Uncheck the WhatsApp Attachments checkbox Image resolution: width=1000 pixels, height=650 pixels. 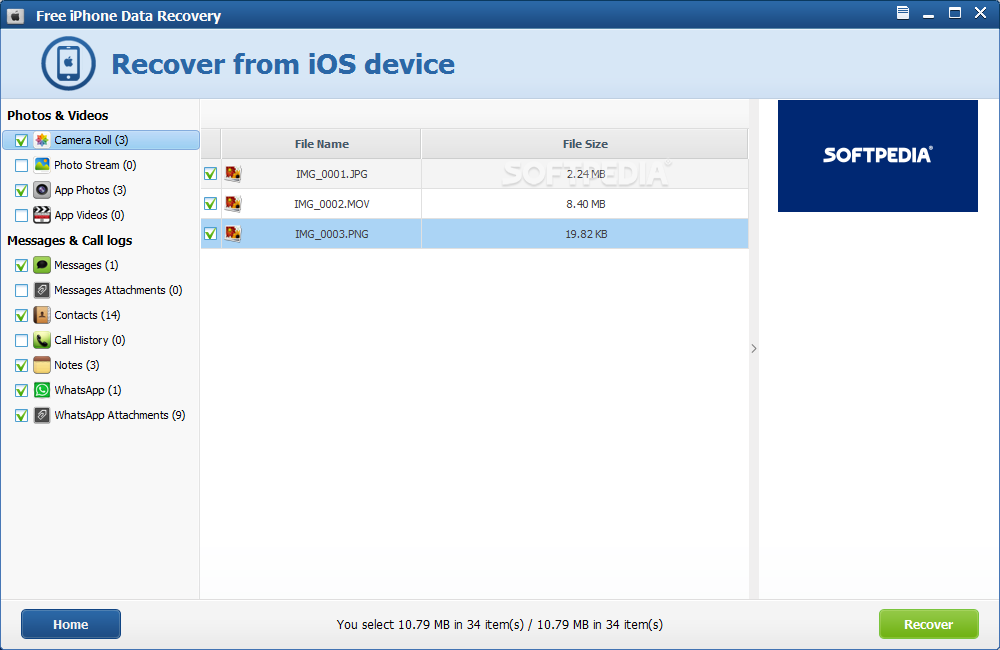click(x=21, y=415)
